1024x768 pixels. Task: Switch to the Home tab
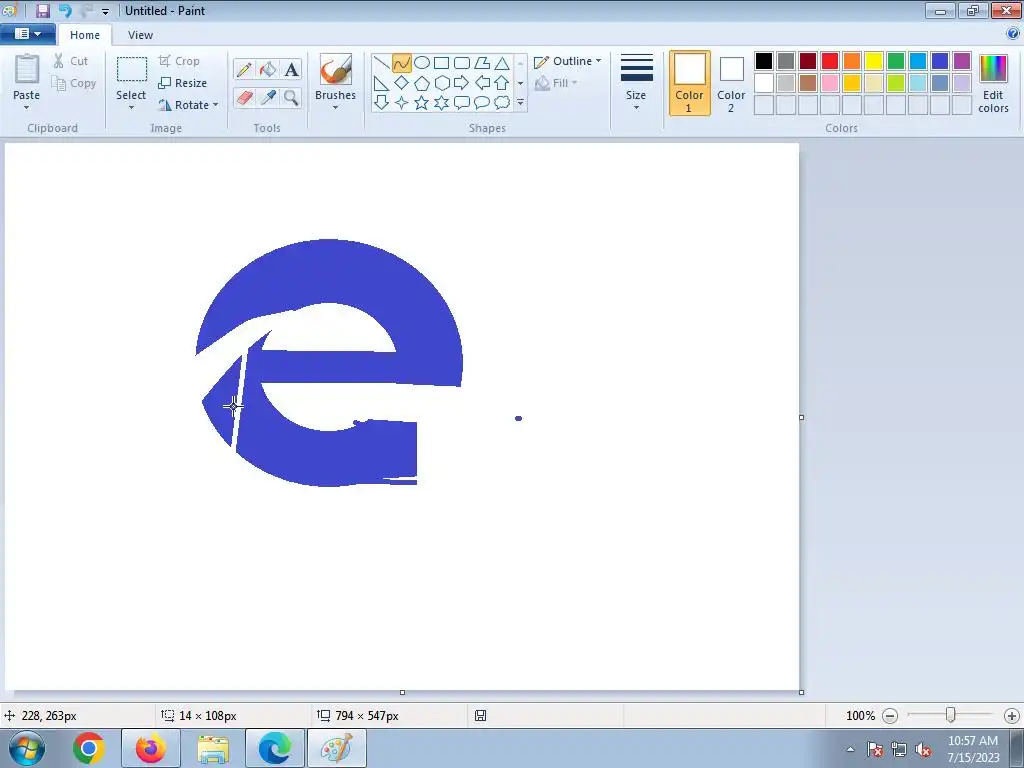pos(85,35)
